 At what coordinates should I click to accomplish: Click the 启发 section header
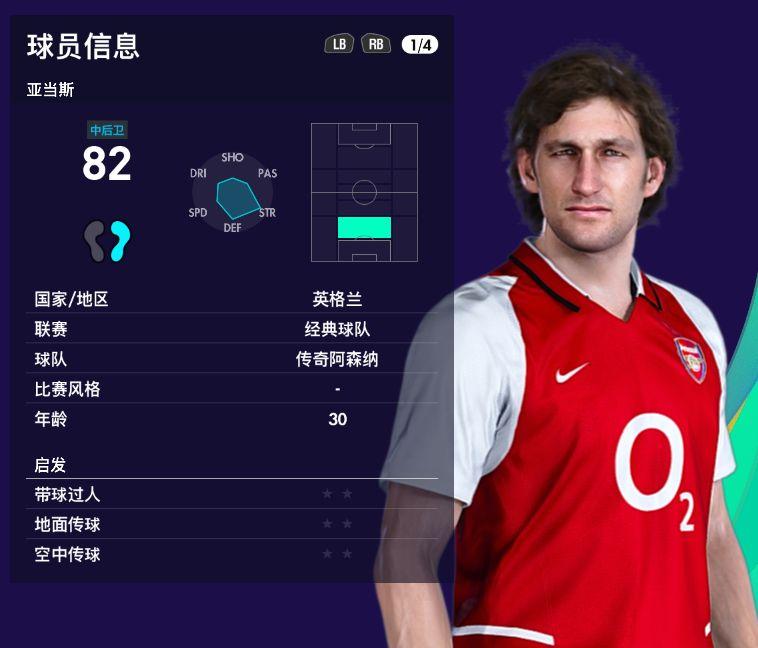(50, 465)
